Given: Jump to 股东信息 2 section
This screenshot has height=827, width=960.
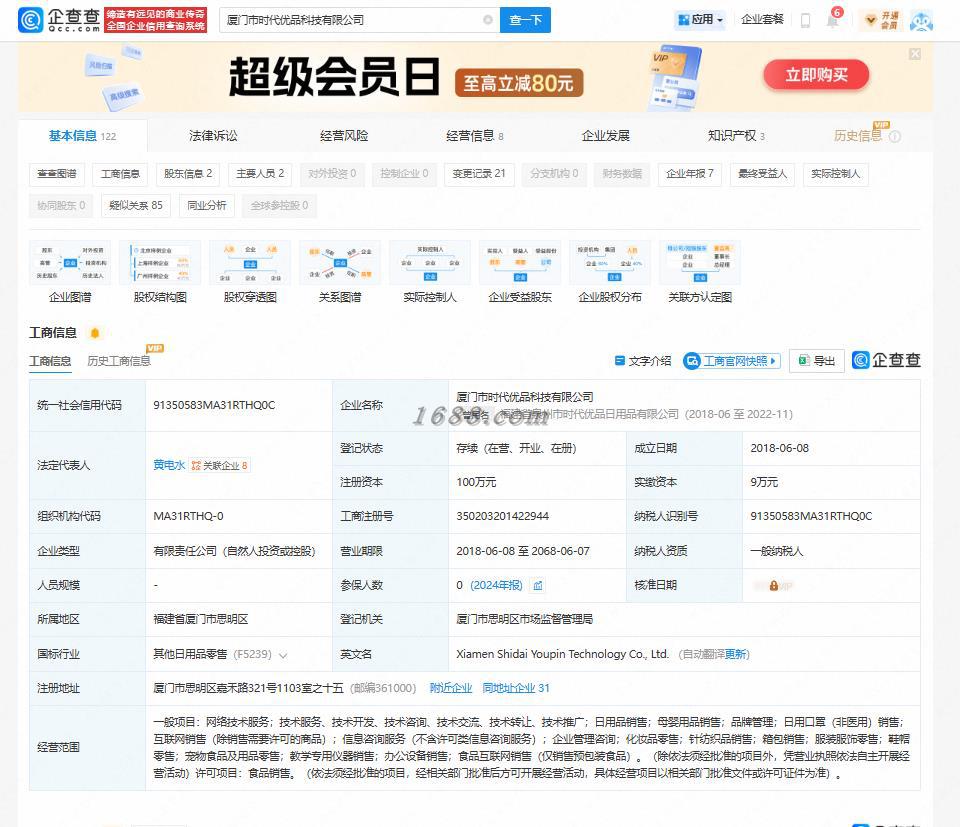Looking at the screenshot, I should (x=188, y=174).
